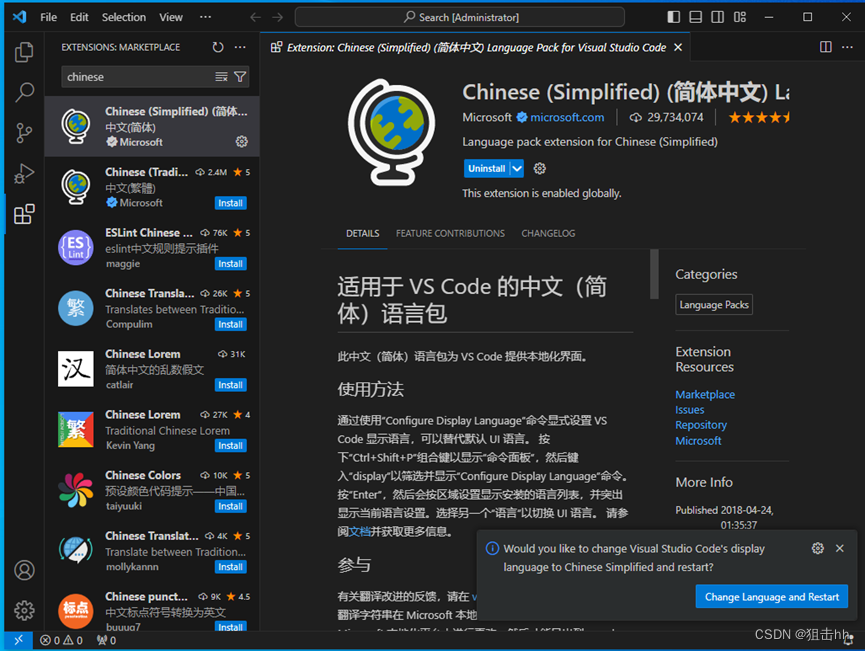Open the filter extensions funnel icon

[x=240, y=77]
